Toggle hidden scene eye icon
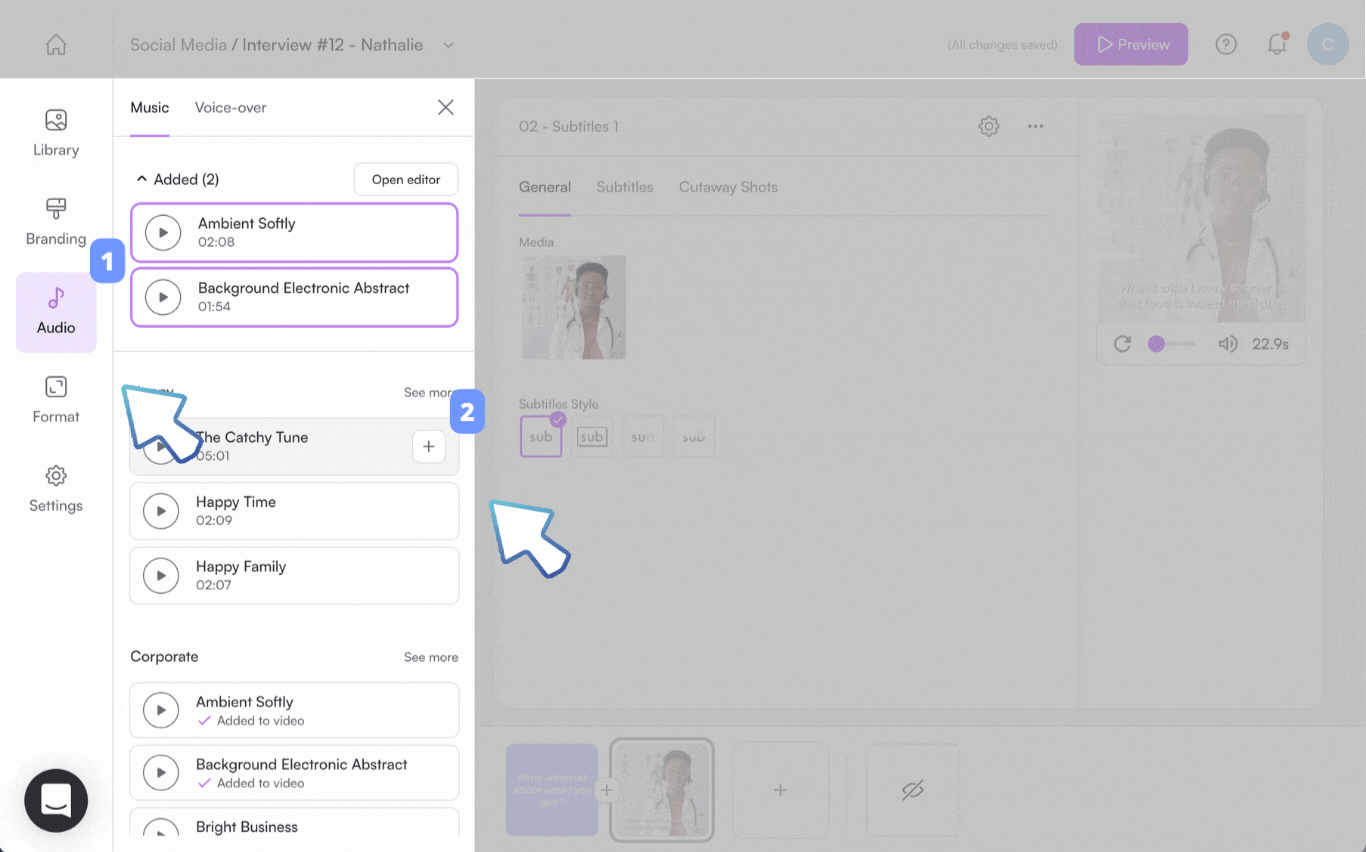This screenshot has height=852, width=1366. 912,790
